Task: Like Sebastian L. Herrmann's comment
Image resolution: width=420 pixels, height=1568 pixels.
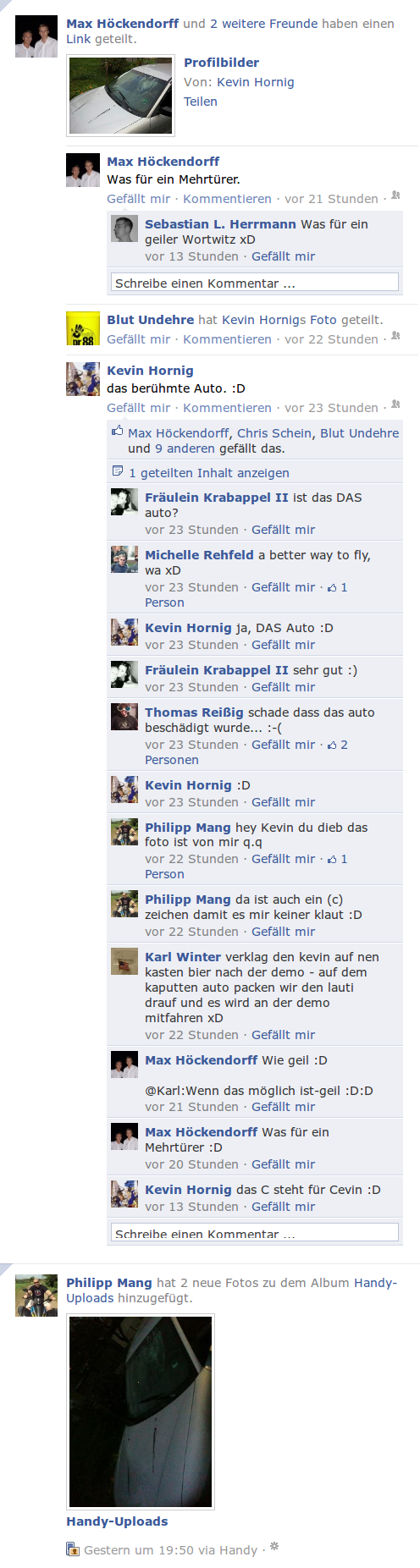Action: [x=283, y=256]
